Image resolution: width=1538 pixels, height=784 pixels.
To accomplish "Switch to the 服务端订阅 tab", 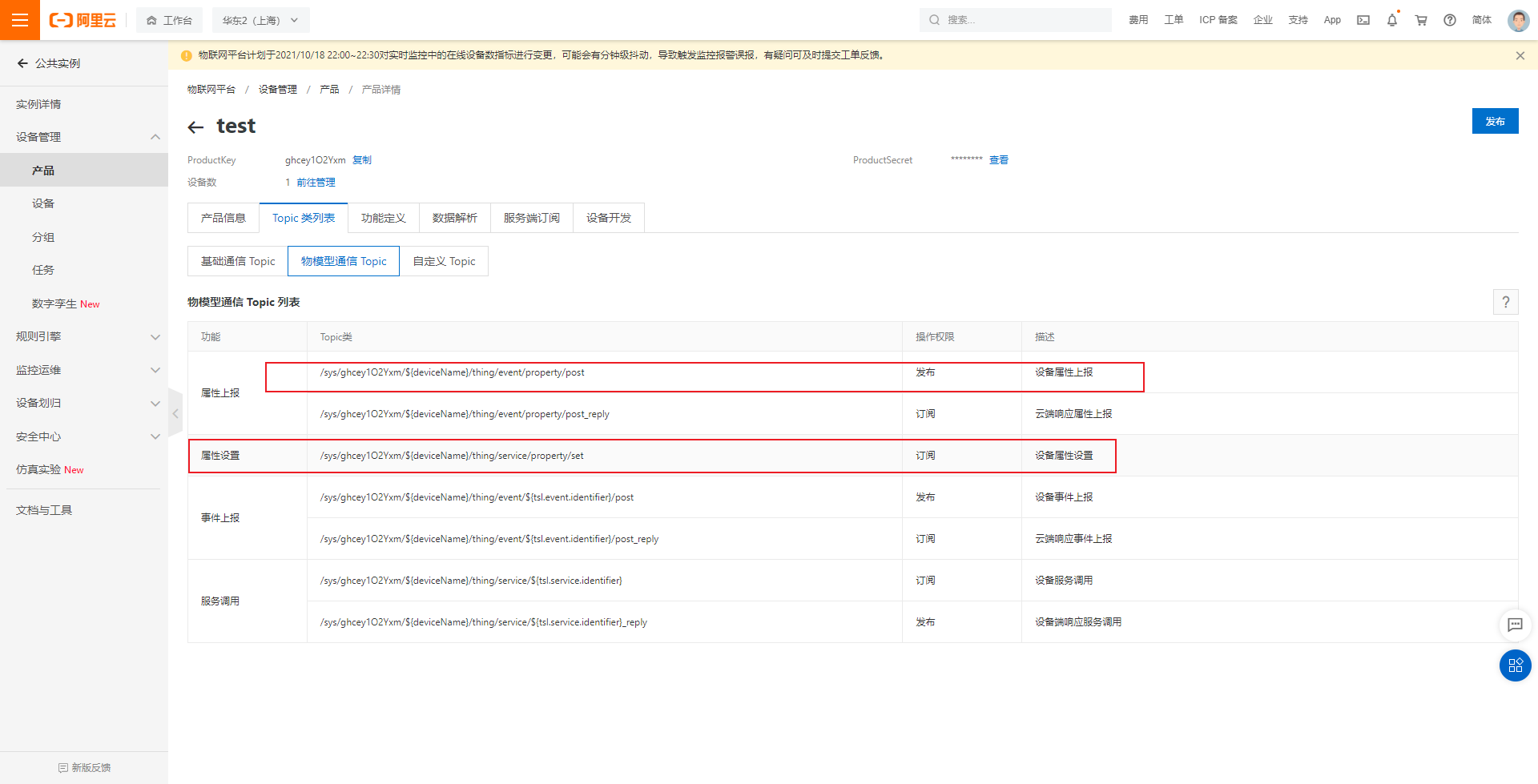I will pyautogui.click(x=532, y=218).
